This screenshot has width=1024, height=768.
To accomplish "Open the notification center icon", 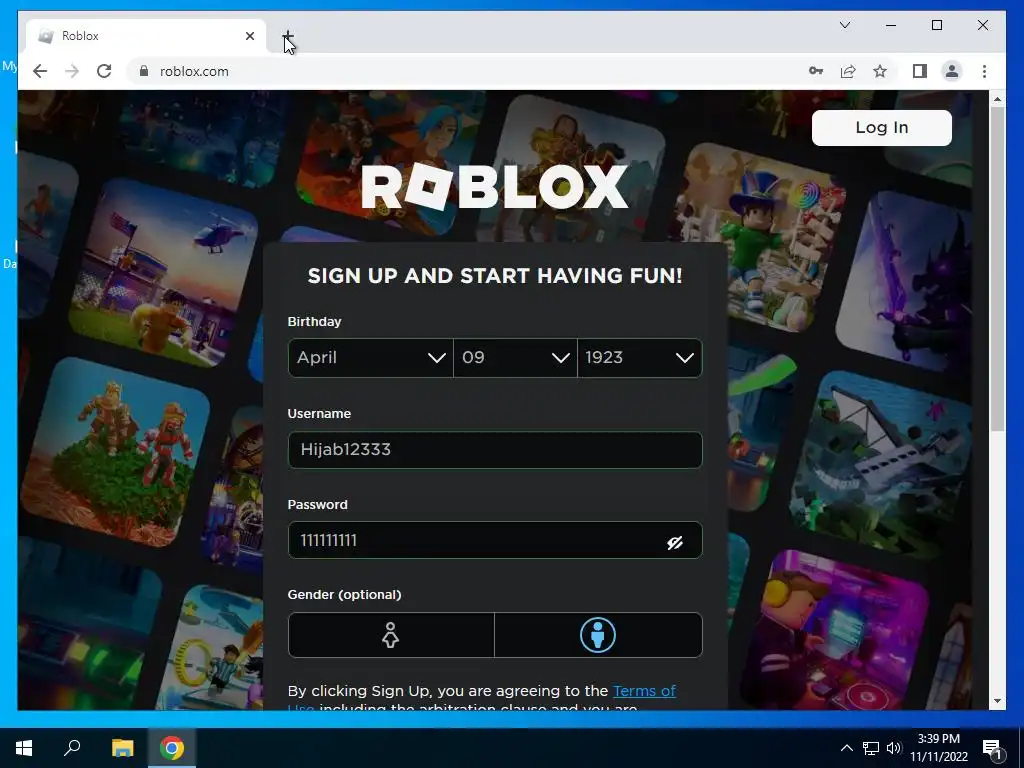I will (x=992, y=749).
